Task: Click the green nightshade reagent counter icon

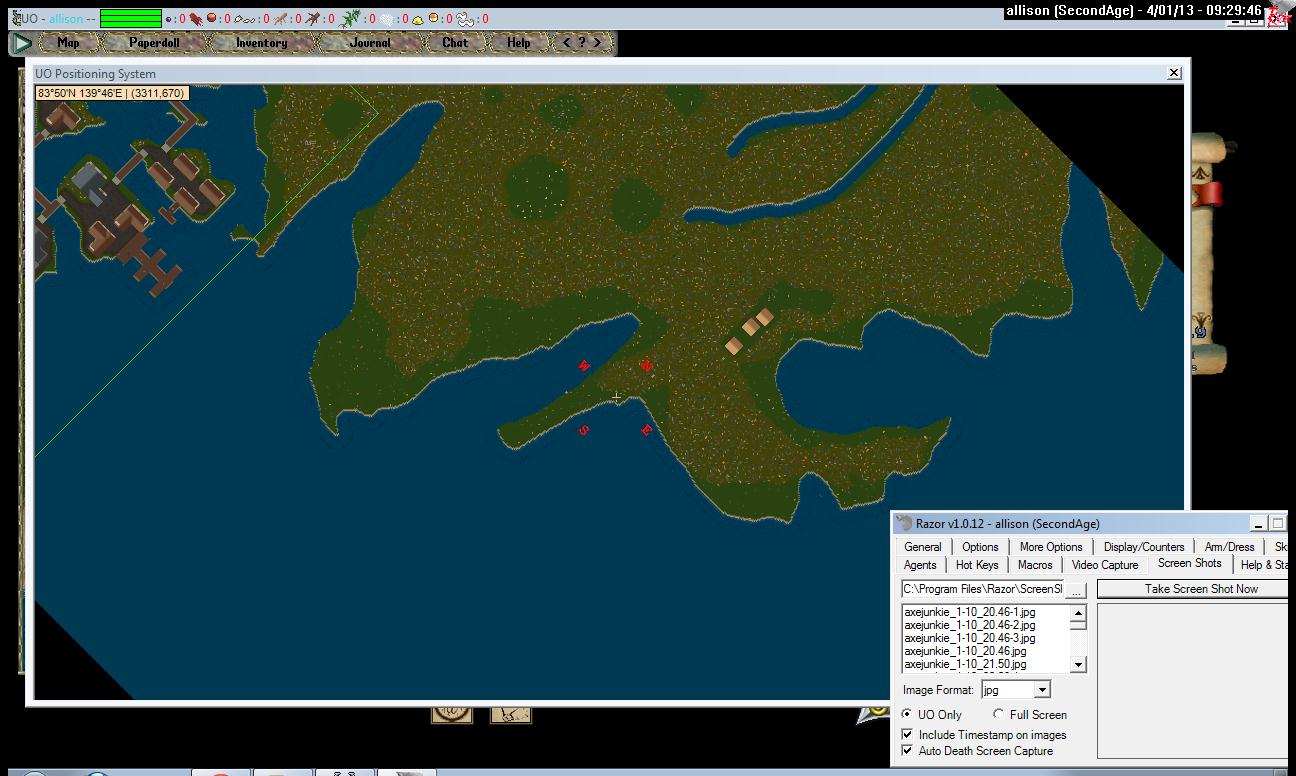Action: 349,18
